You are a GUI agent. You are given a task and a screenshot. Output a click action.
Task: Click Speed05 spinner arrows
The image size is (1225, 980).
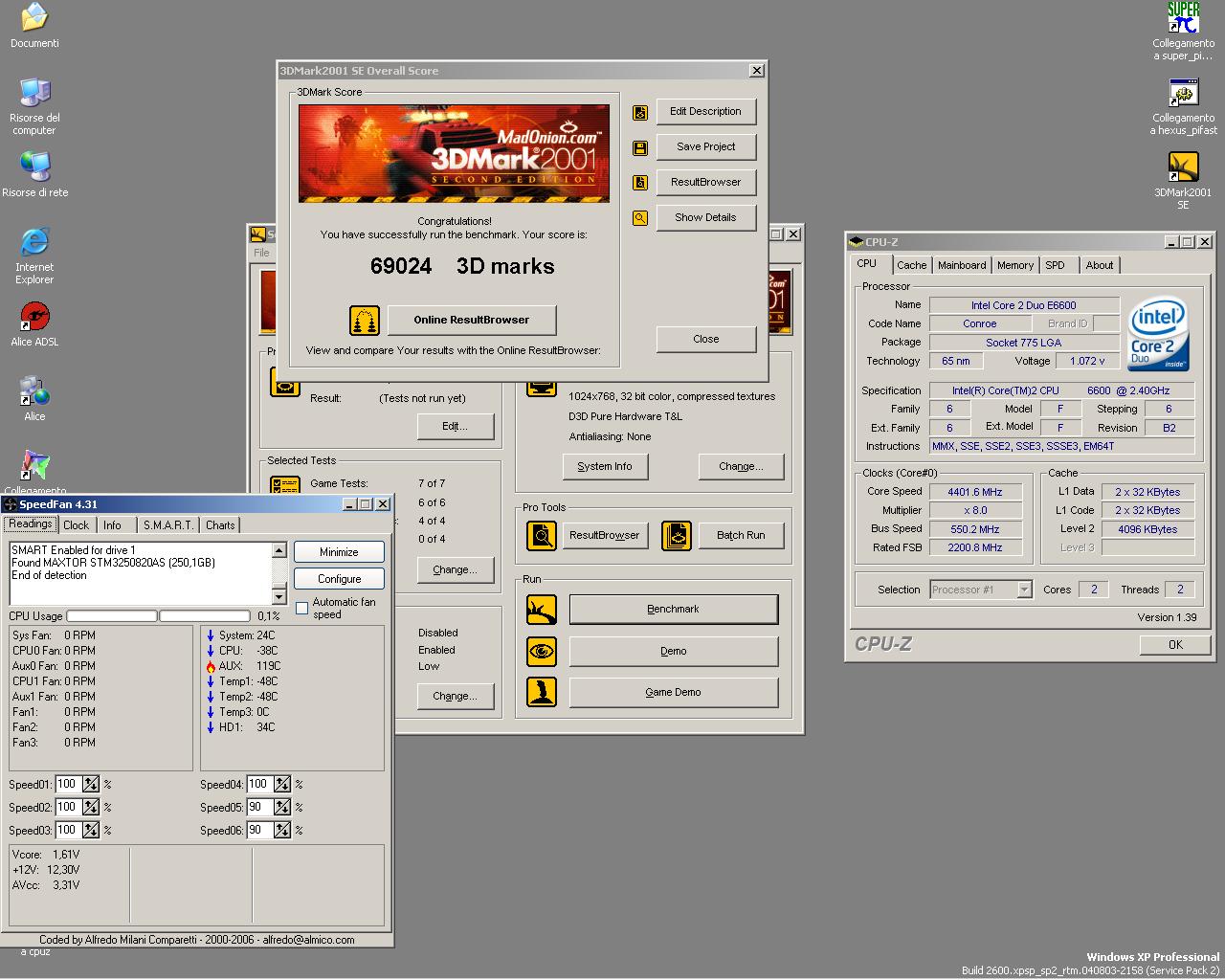point(282,807)
